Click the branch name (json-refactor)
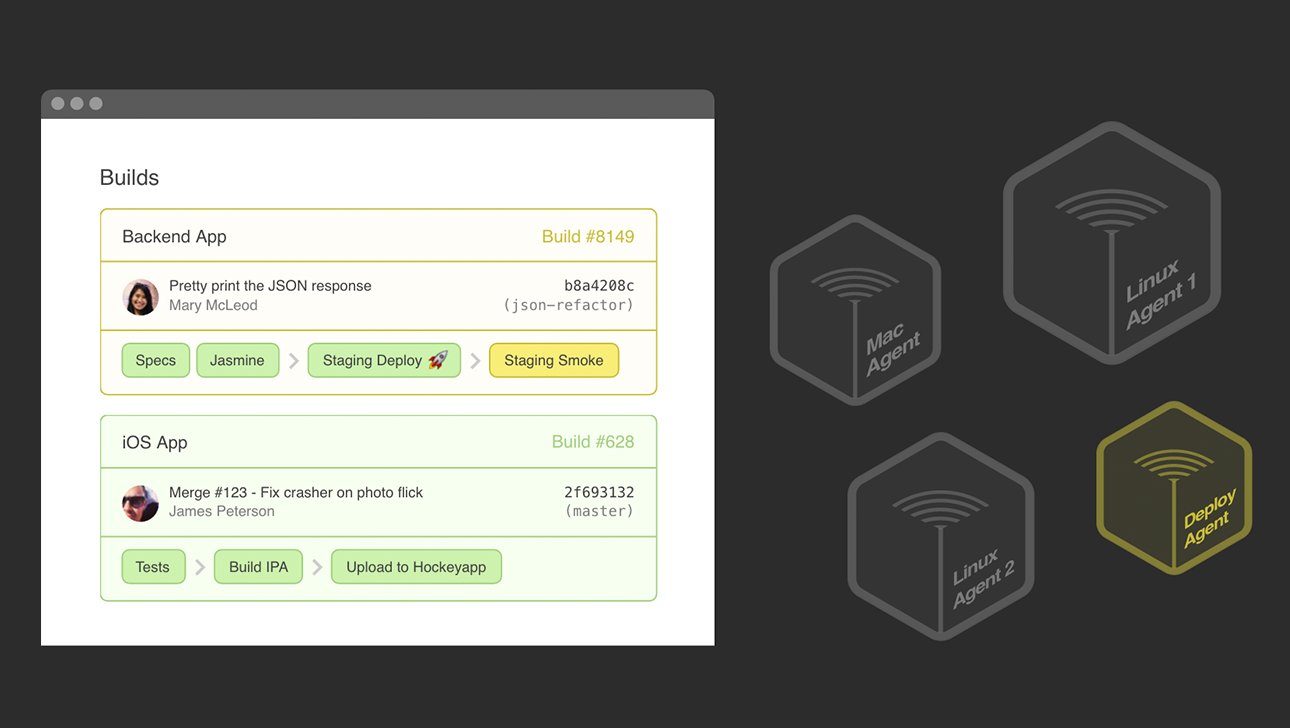 (x=569, y=305)
